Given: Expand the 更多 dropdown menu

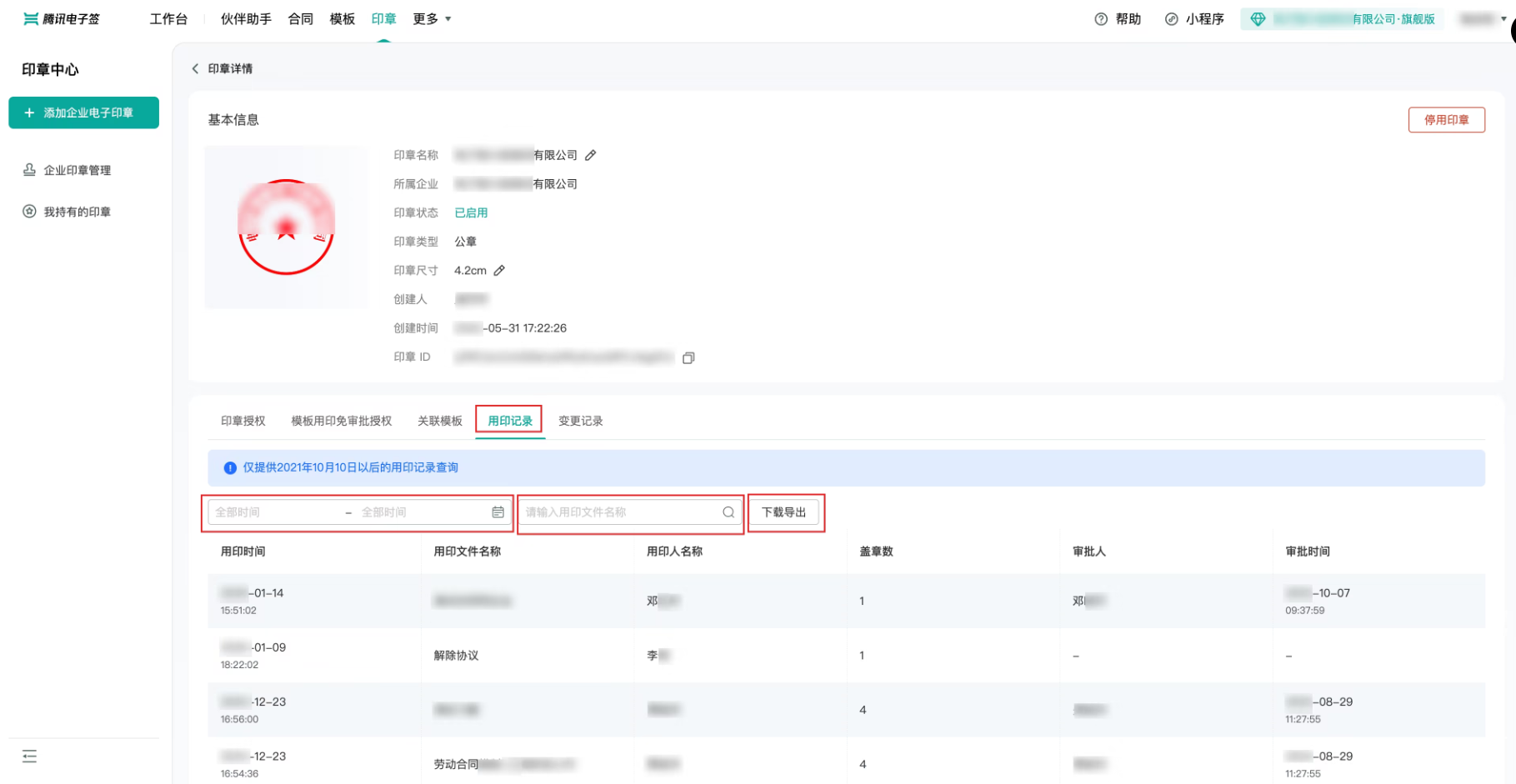Looking at the screenshot, I should 432,19.
